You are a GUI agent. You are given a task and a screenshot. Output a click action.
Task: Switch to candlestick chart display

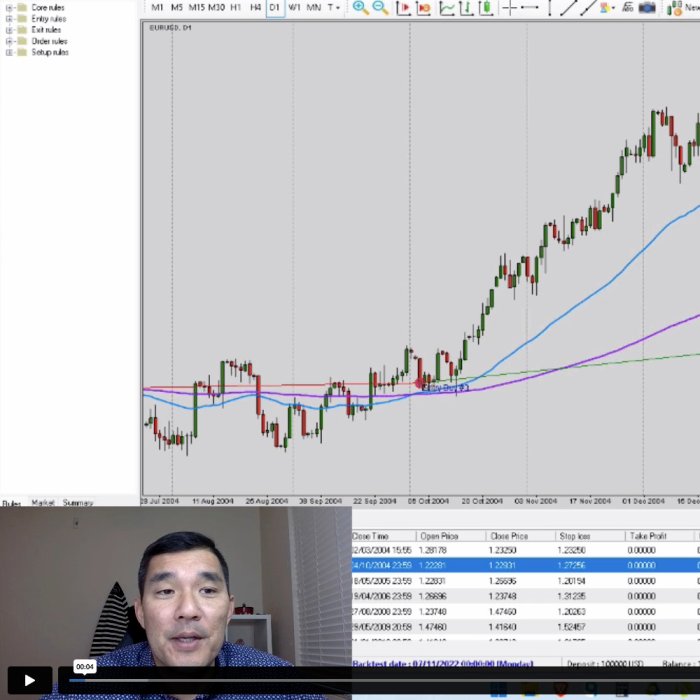tap(486, 7)
